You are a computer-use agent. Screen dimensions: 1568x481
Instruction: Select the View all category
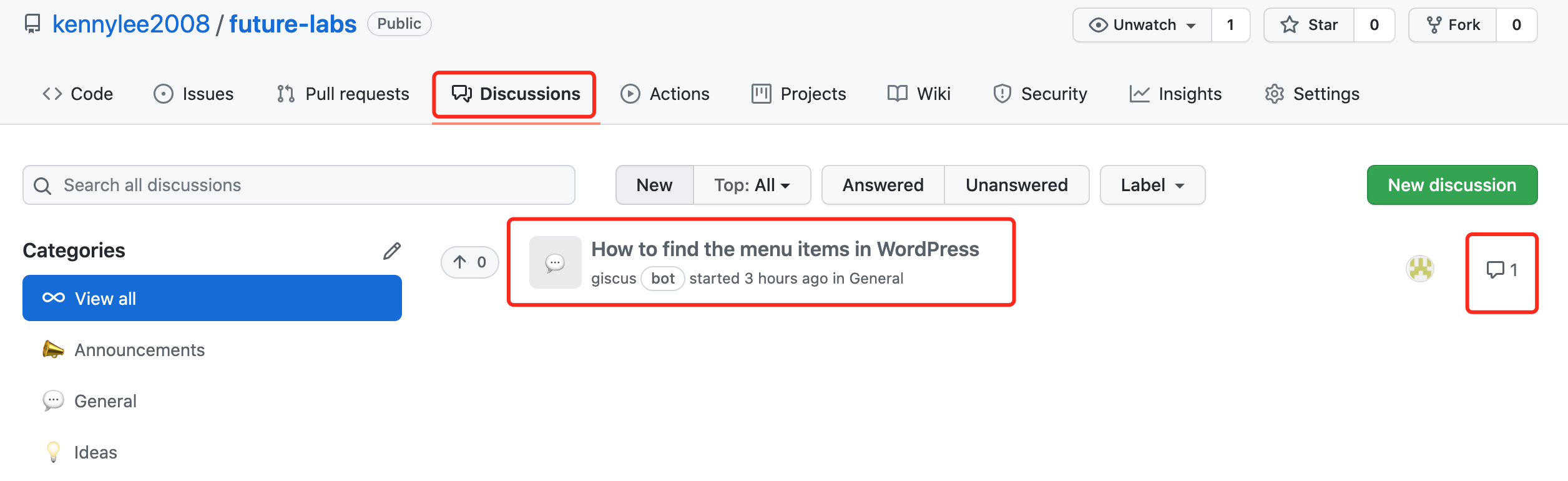click(x=212, y=298)
